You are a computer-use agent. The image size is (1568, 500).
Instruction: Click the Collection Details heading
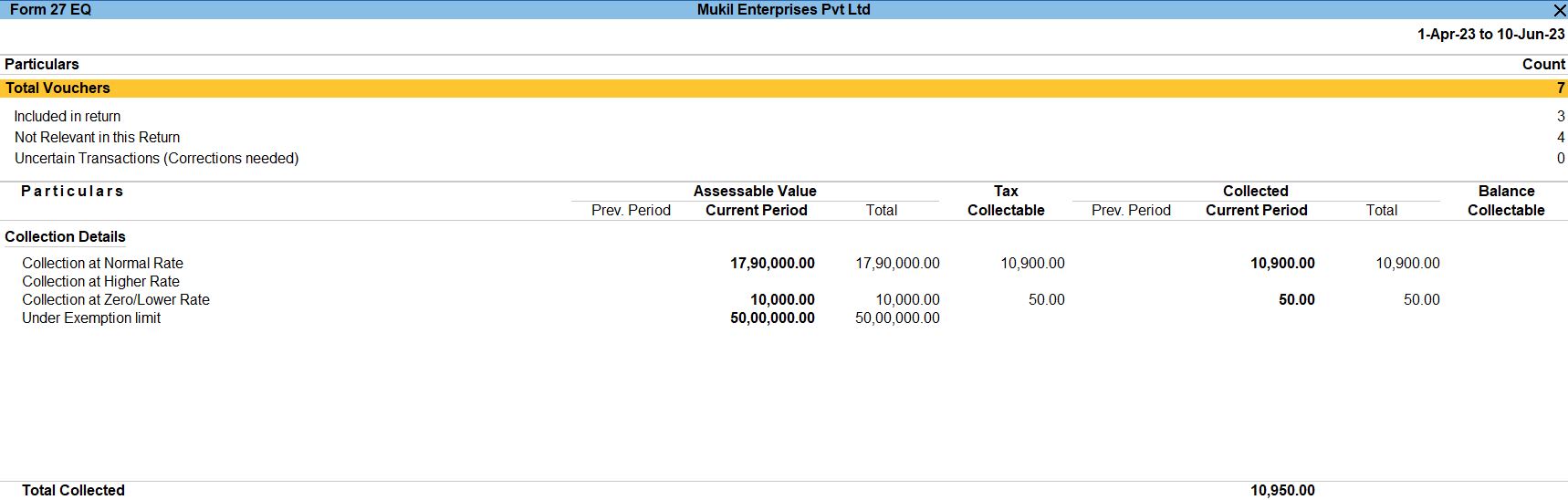[x=65, y=236]
